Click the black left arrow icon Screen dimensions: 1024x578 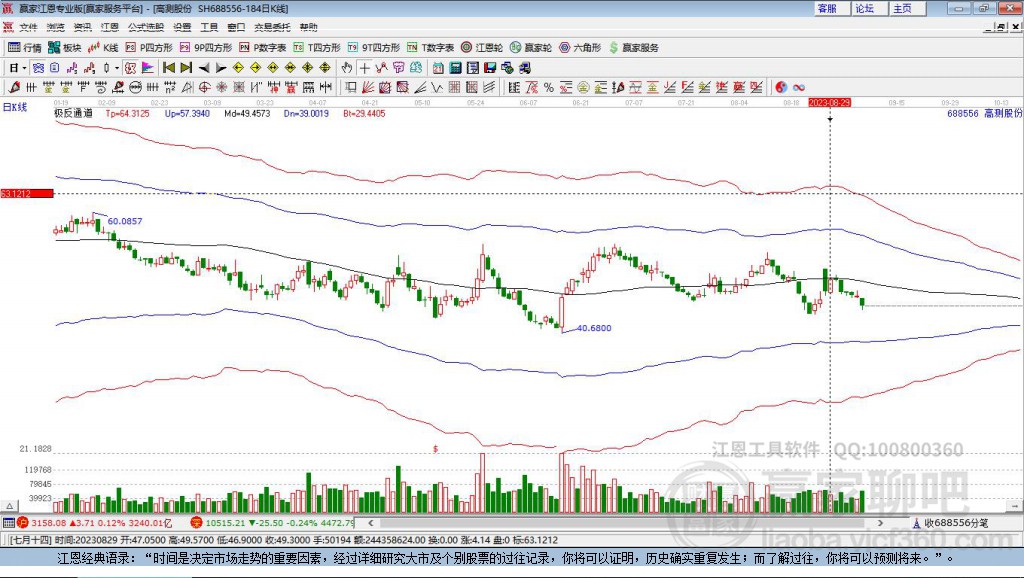point(204,68)
